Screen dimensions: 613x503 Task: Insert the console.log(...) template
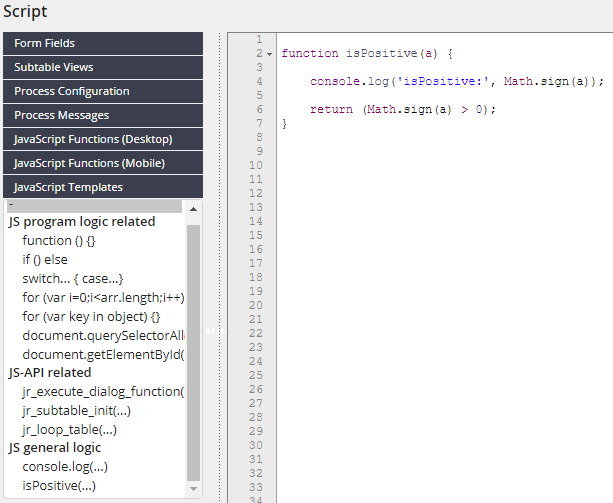point(65,467)
